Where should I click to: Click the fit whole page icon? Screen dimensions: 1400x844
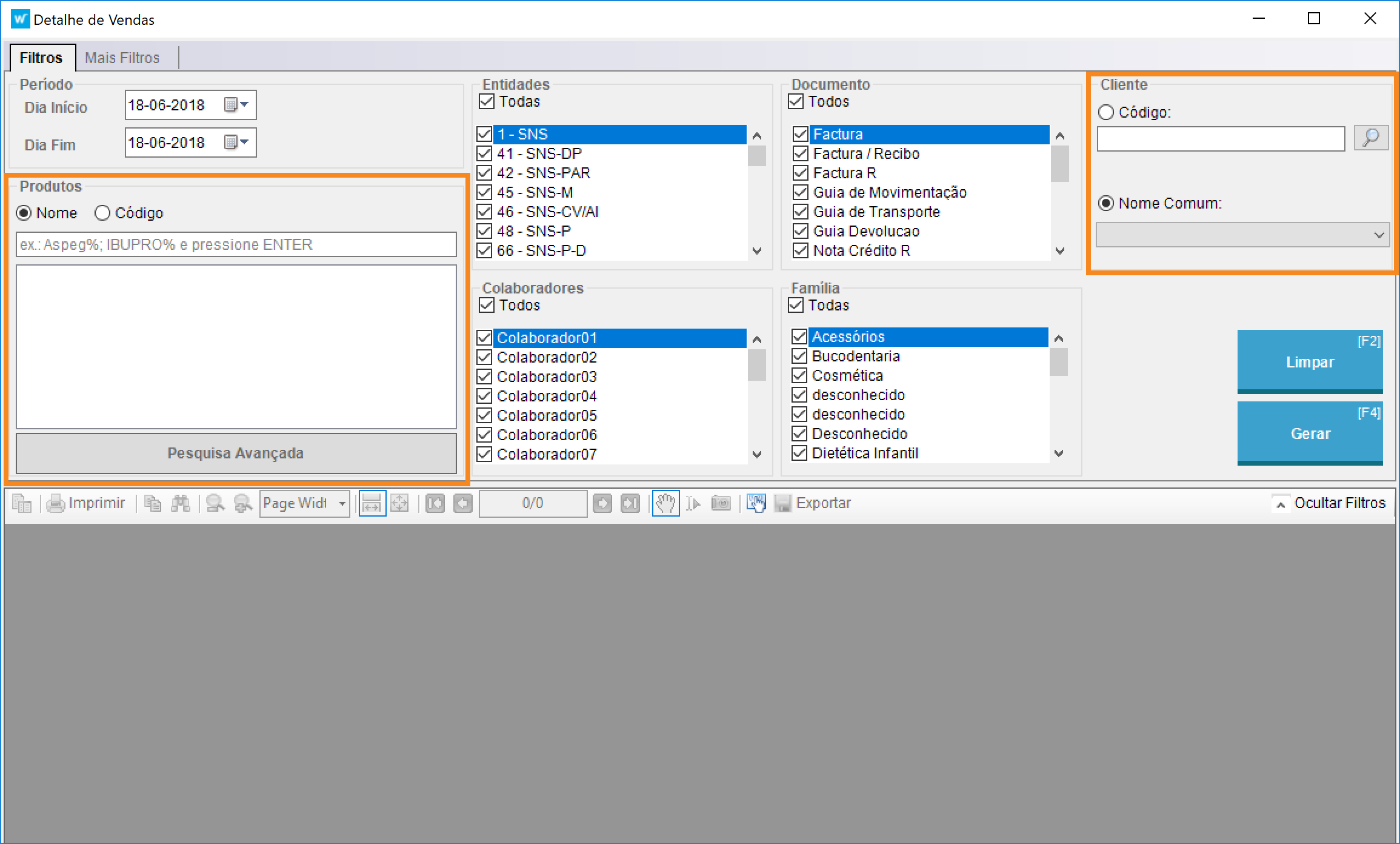coord(399,503)
